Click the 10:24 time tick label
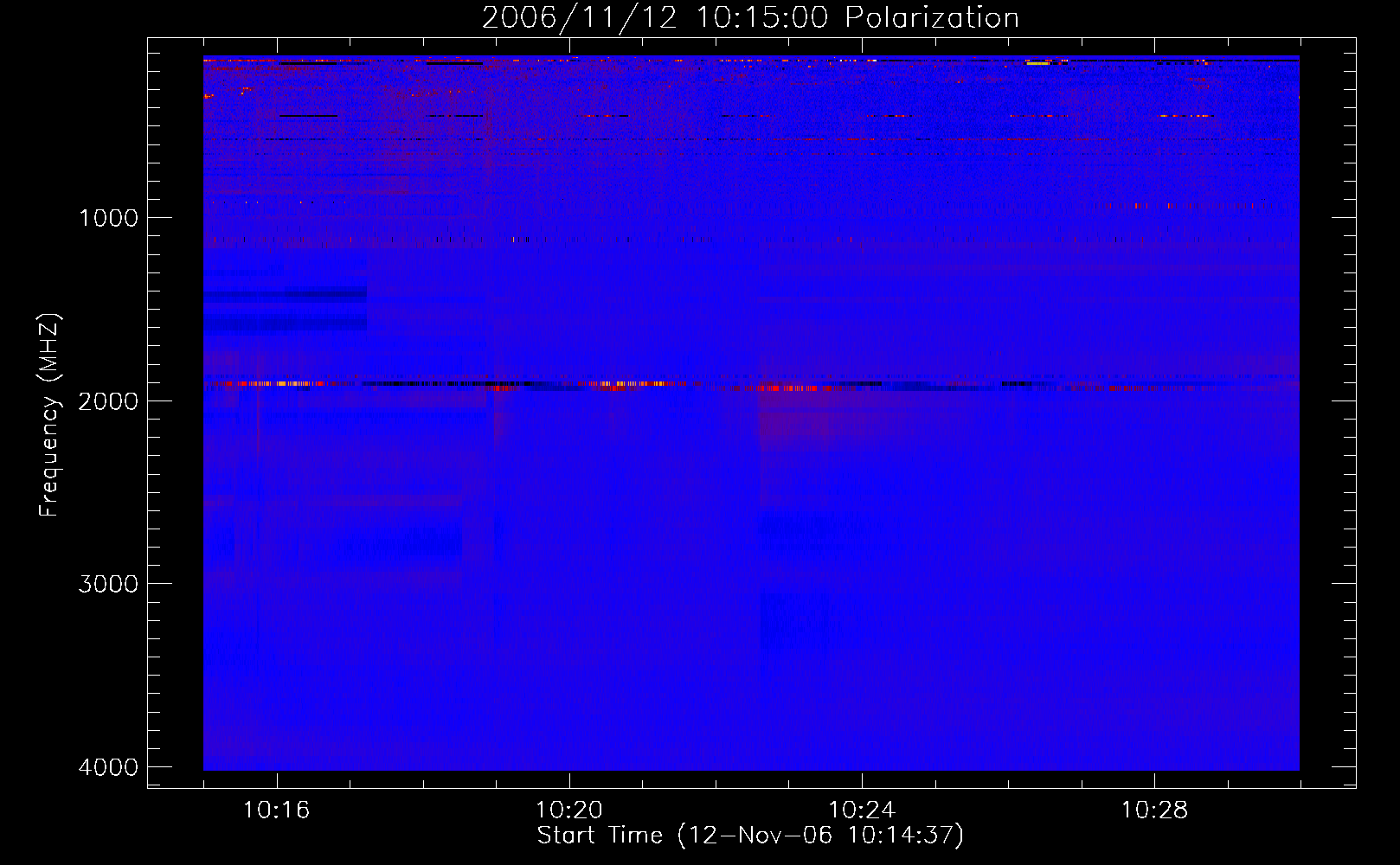Image resolution: width=1400 pixels, height=865 pixels. point(862,811)
